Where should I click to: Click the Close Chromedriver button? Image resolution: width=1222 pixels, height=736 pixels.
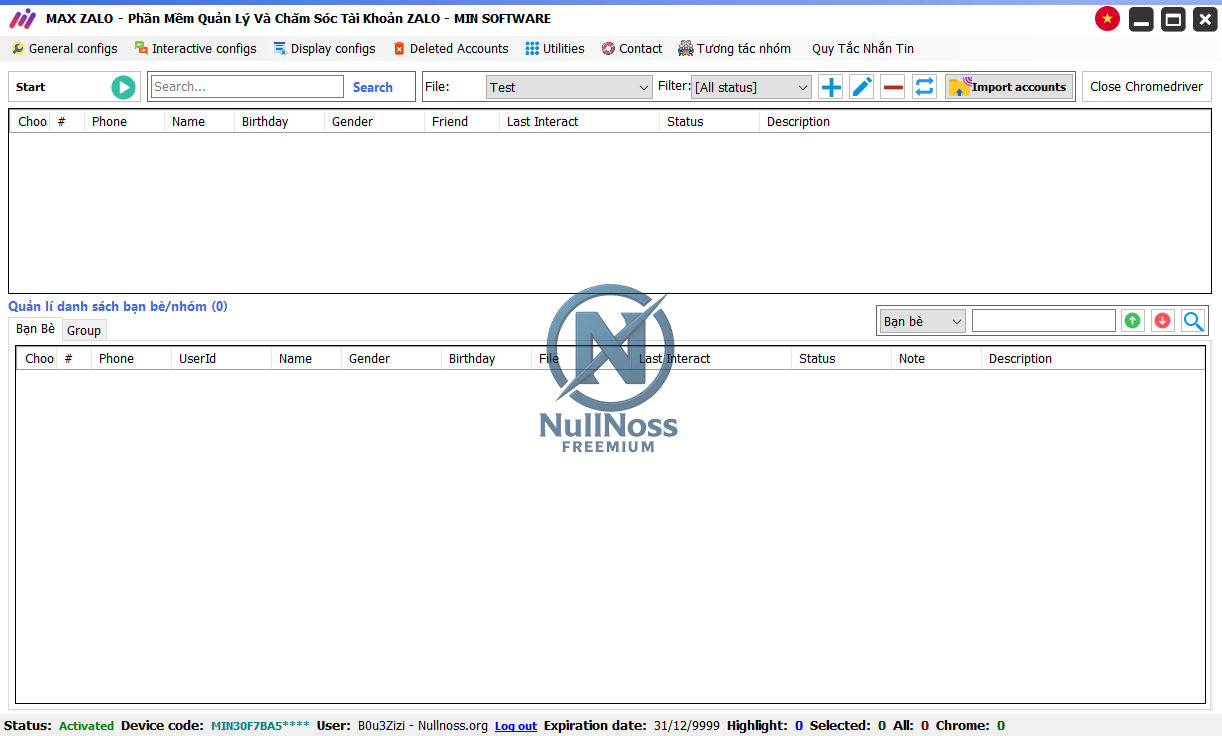1146,87
